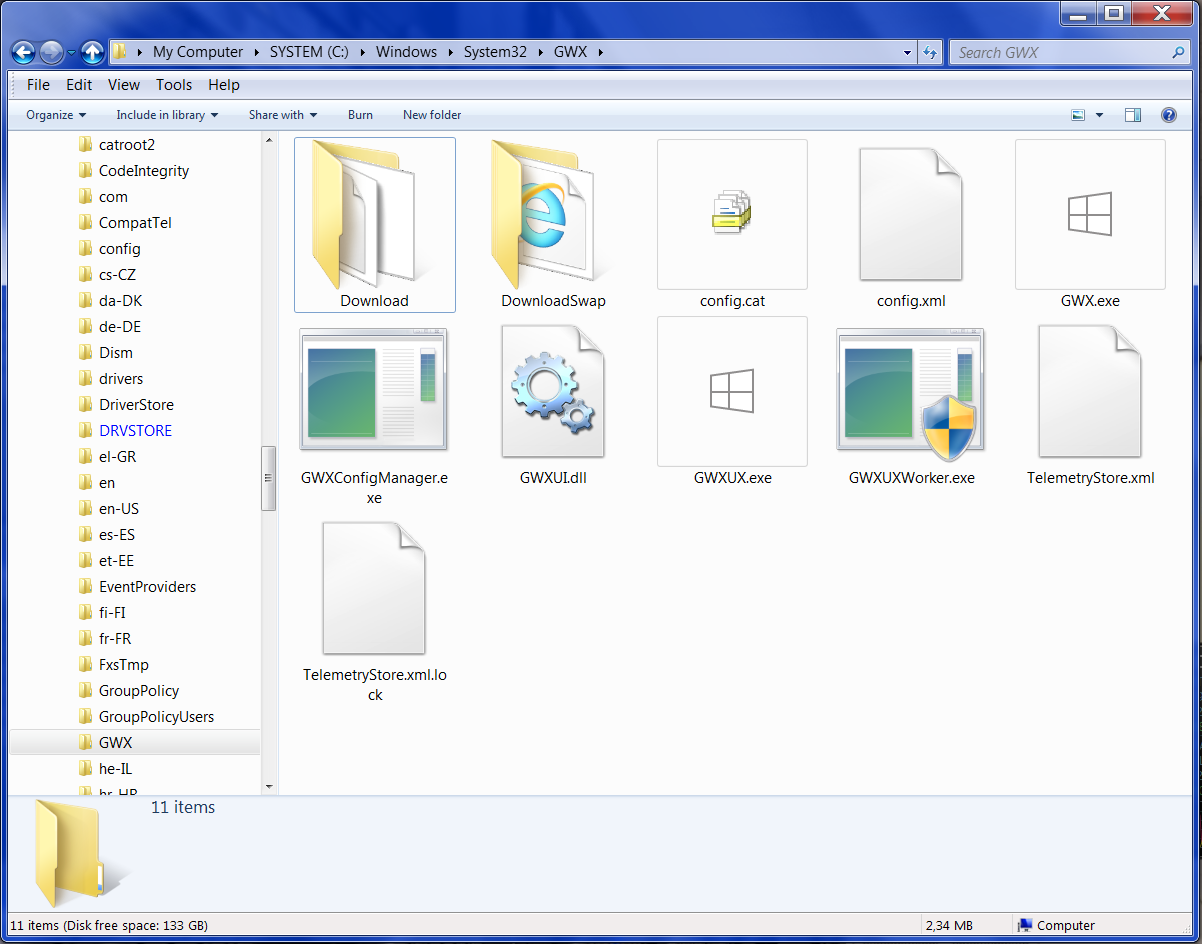Select the GWX.exe Windows logo icon

click(x=1090, y=214)
